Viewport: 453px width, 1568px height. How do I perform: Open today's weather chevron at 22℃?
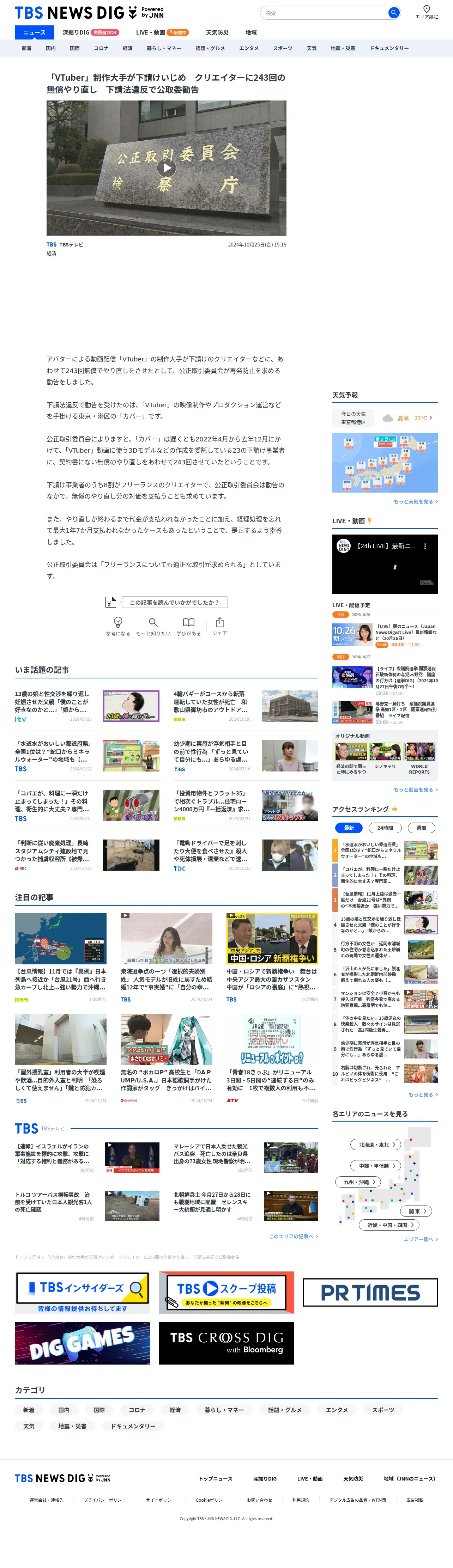click(x=430, y=418)
